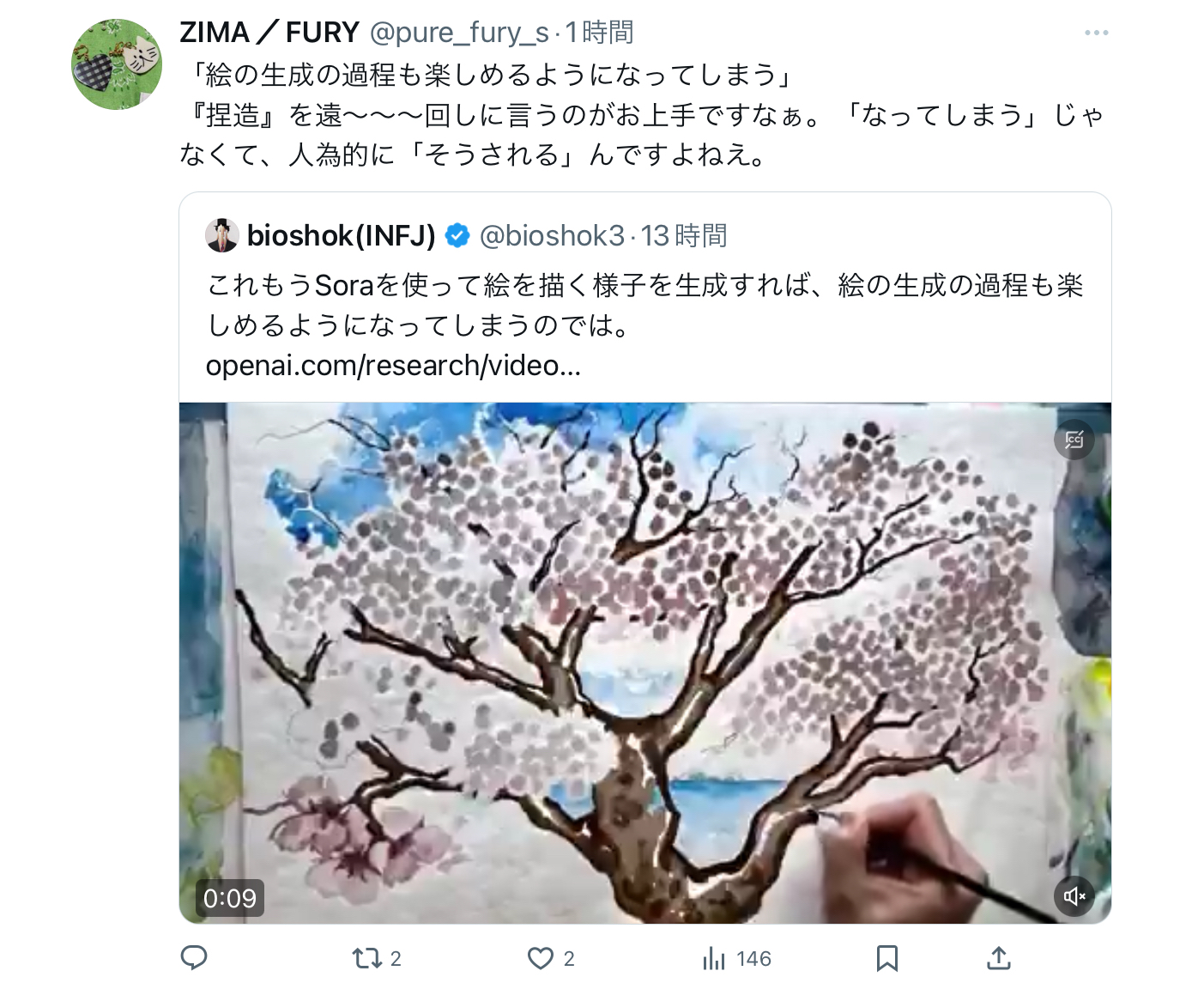The height and width of the screenshot is (995, 1204).
Task: Toggle closed captions on the video
Action: pyautogui.click(x=1074, y=440)
